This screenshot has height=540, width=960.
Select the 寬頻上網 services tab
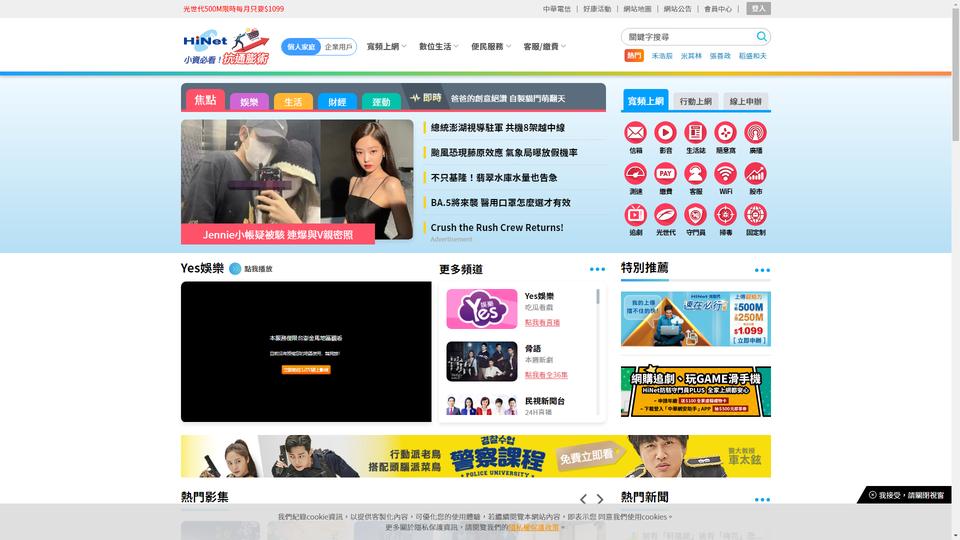click(x=646, y=100)
